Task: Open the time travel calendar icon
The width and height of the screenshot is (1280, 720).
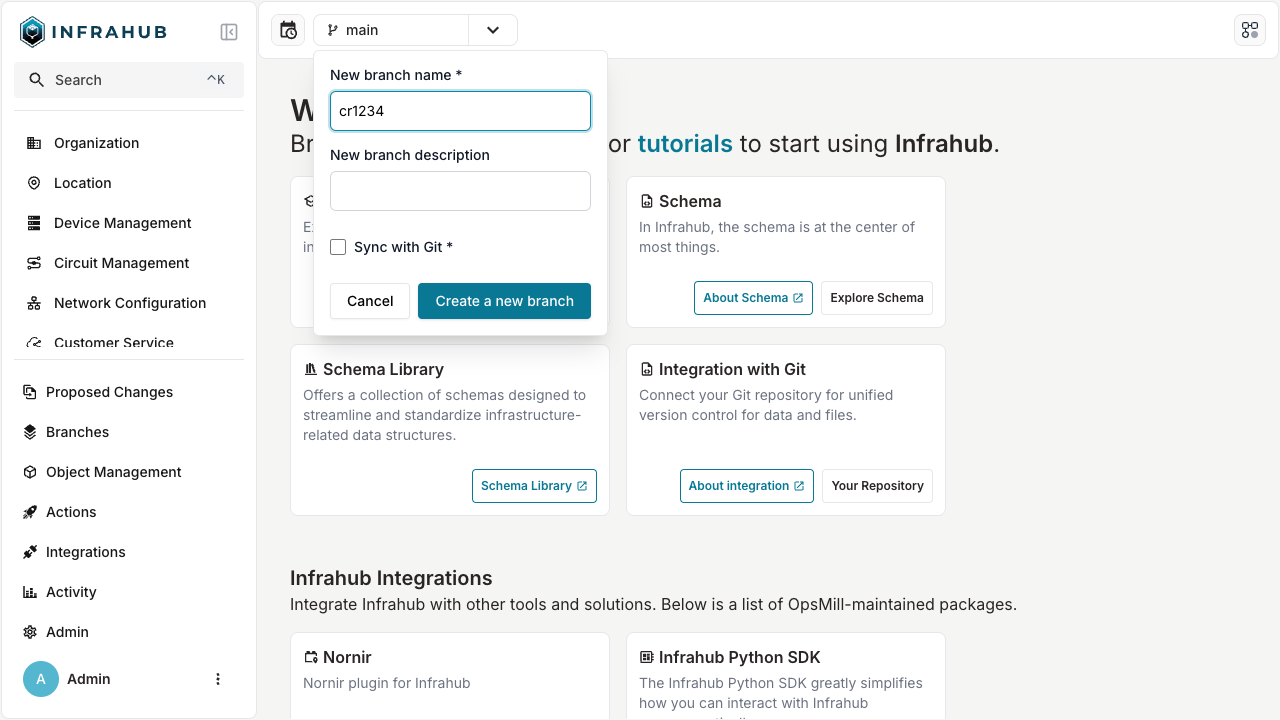Action: [288, 30]
